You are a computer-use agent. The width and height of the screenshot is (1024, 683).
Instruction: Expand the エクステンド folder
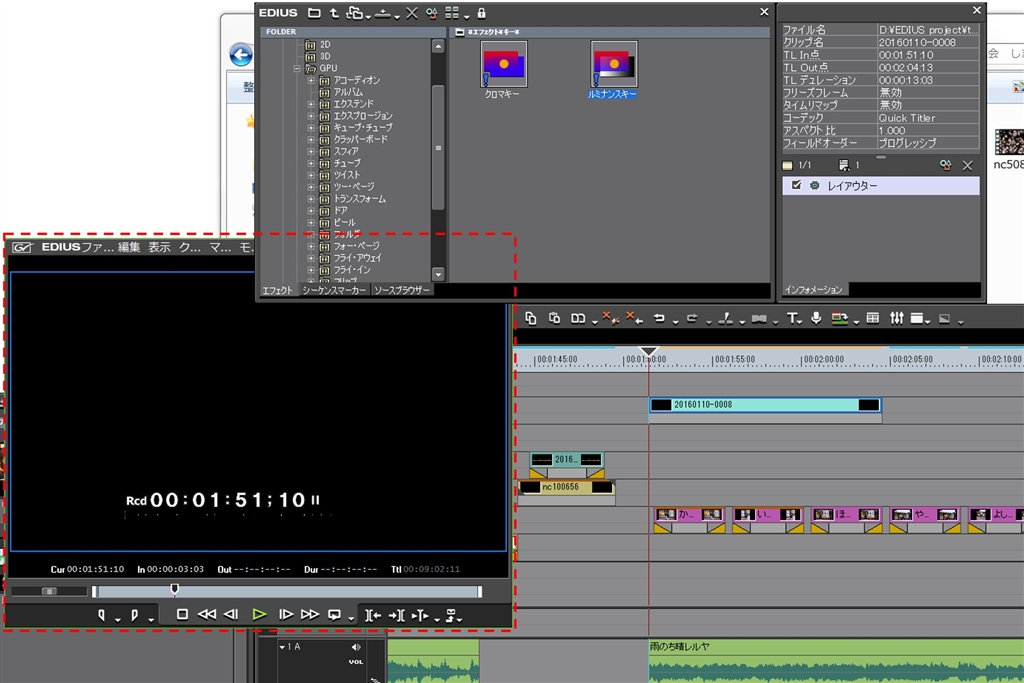(311, 104)
